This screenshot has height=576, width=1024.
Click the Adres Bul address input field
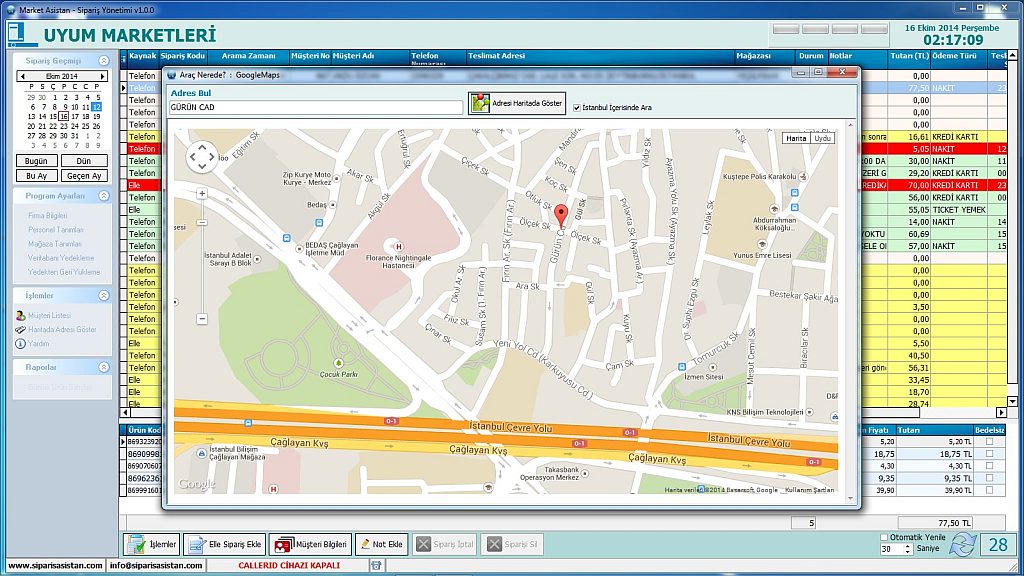316,108
